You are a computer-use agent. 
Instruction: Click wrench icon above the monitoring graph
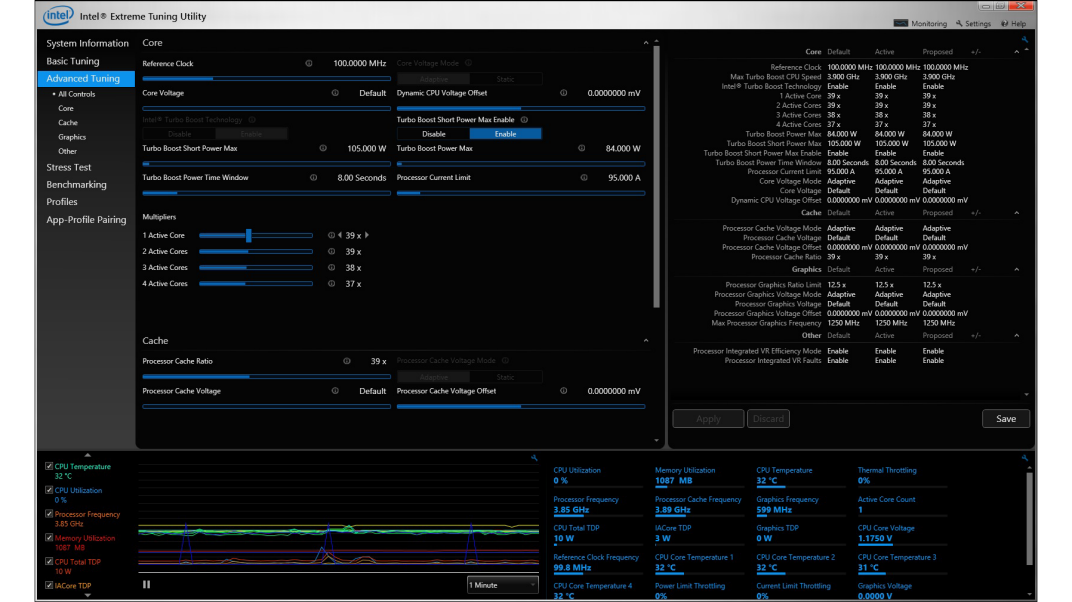point(535,458)
